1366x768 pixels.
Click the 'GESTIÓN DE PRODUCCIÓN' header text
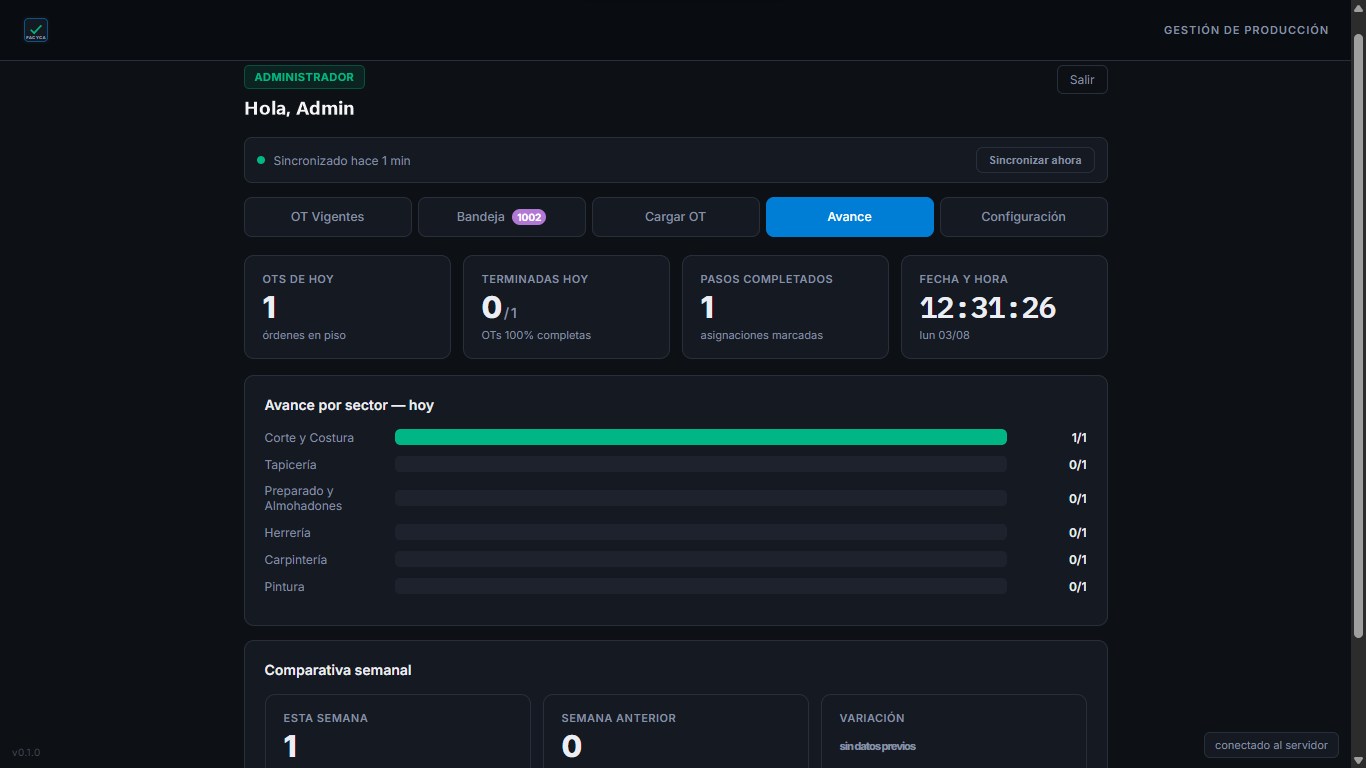(1246, 30)
